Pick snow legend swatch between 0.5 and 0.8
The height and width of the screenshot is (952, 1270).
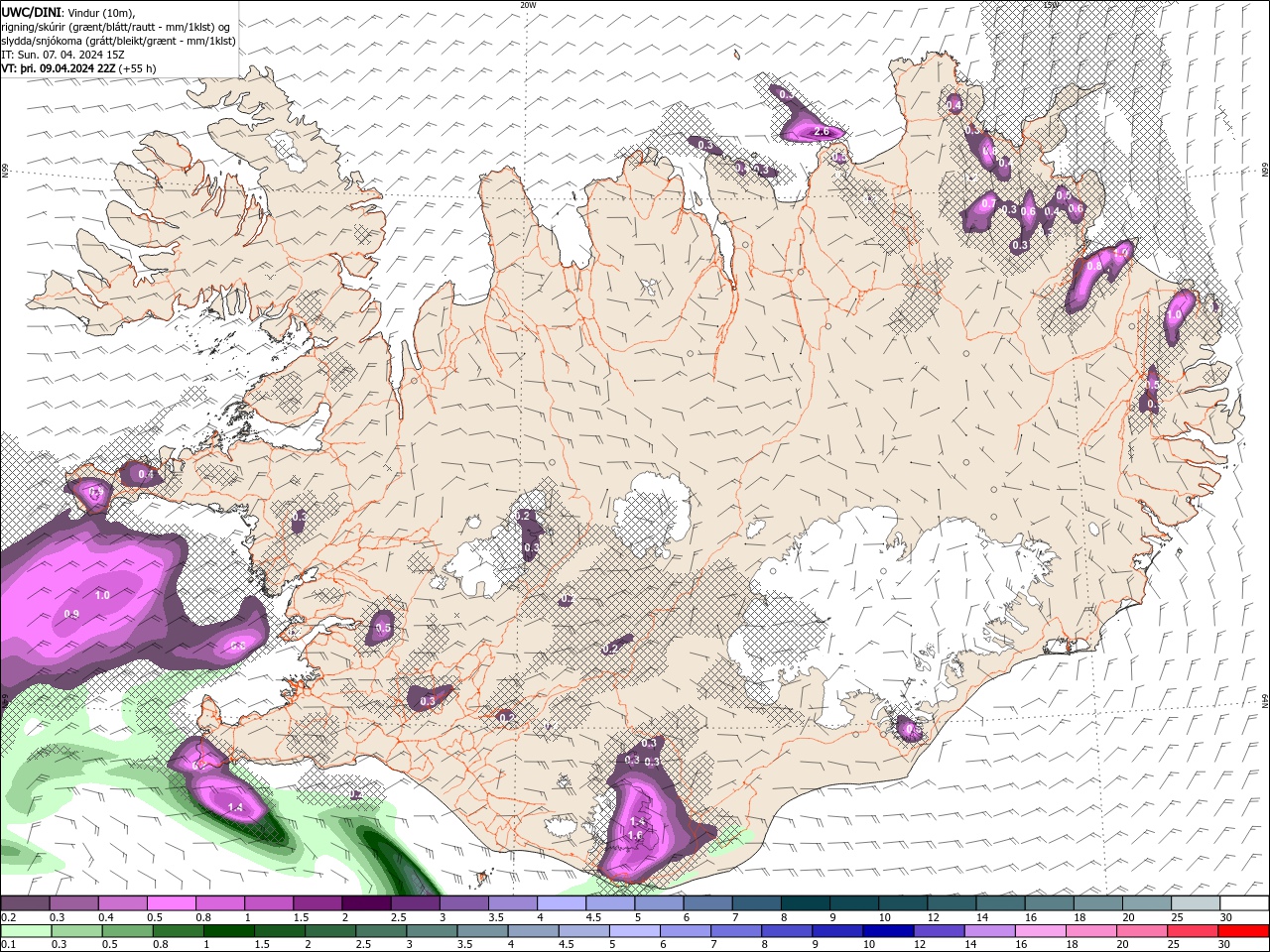[x=171, y=903]
